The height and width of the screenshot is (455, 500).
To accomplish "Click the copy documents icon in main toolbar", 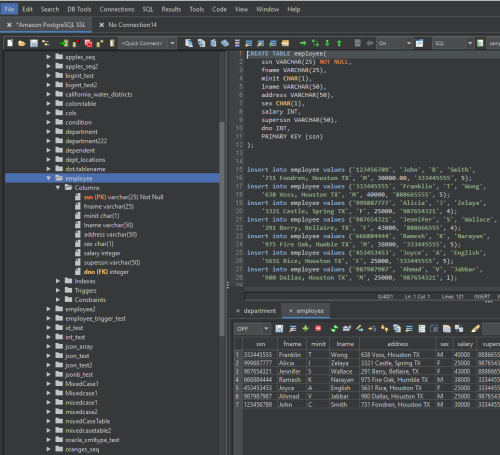I will click(189, 43).
